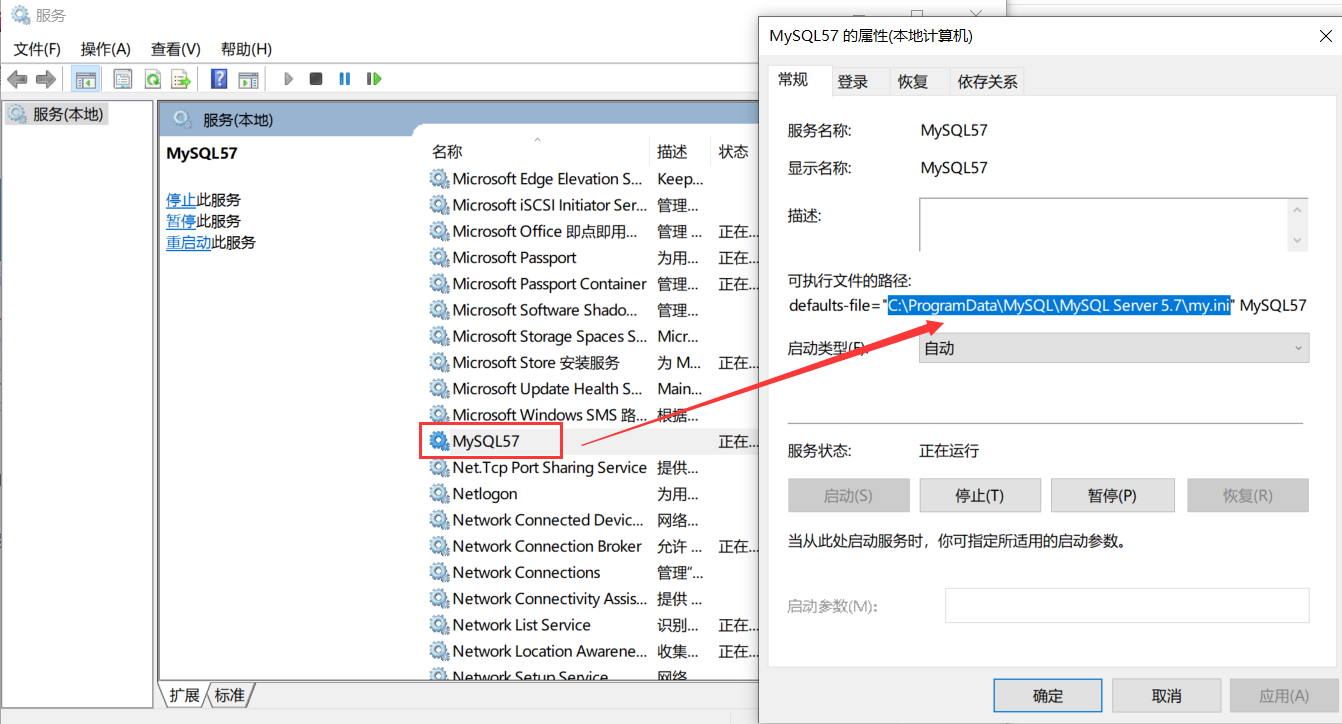The image size is (1342, 724).
Task: Click the 重启动 link for this service
Action: [x=188, y=242]
